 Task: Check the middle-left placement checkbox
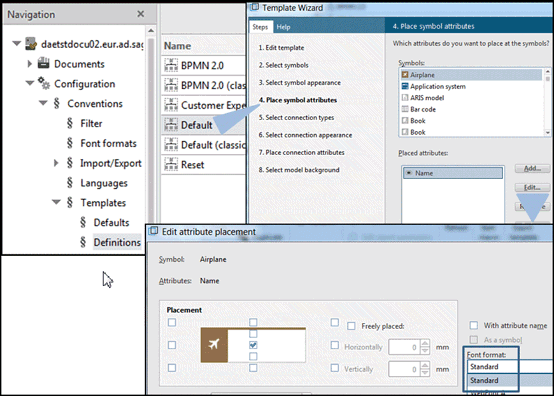pyautogui.click(x=172, y=345)
